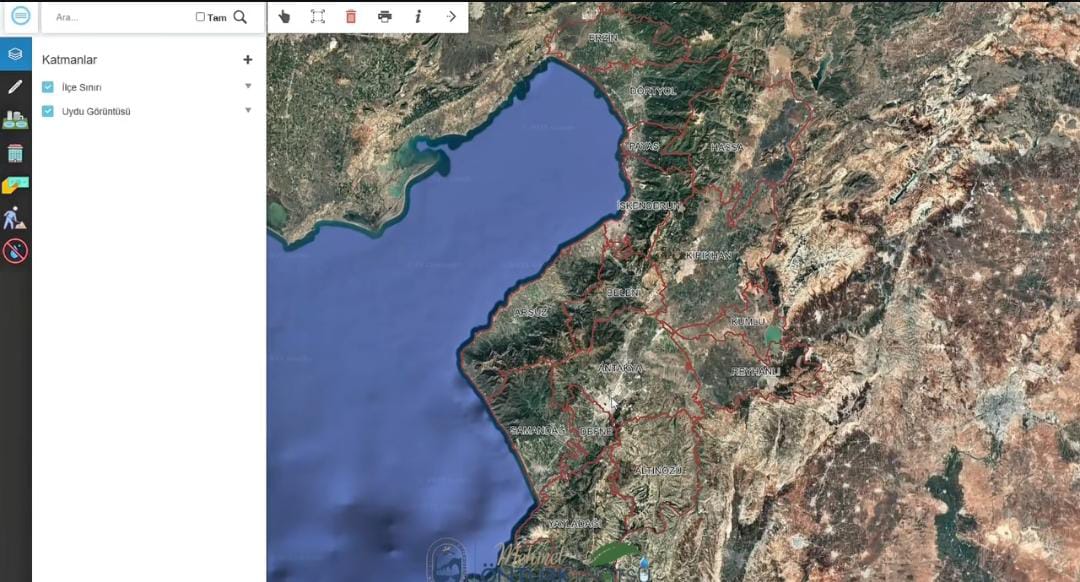Expand İlçe Sınırı layer options arrow
The height and width of the screenshot is (582, 1080).
248,86
